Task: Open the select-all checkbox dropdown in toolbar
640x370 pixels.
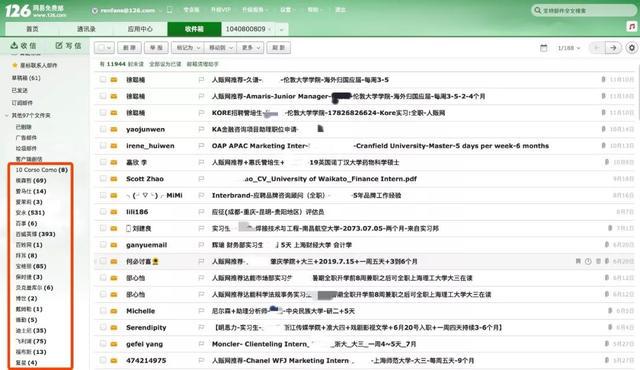Action: click(x=104, y=48)
